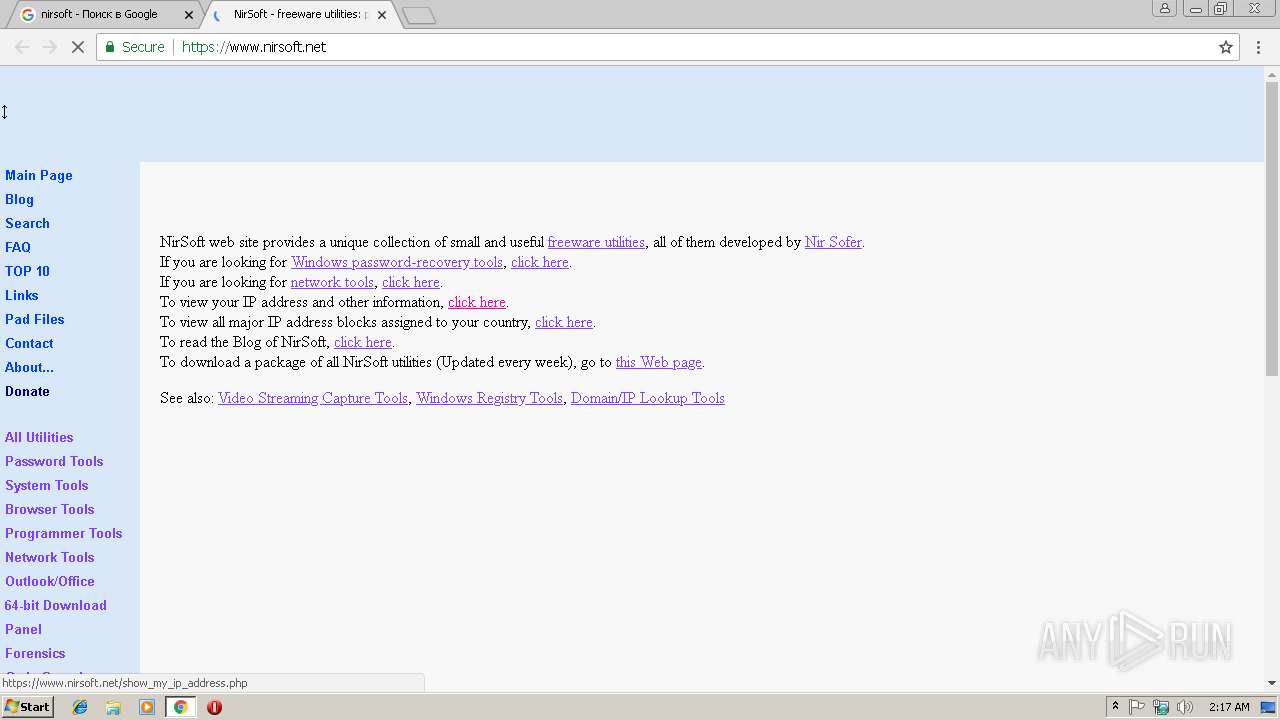1280x720 pixels.
Task: Click here to read NirSoft Blog
Action: (x=363, y=342)
